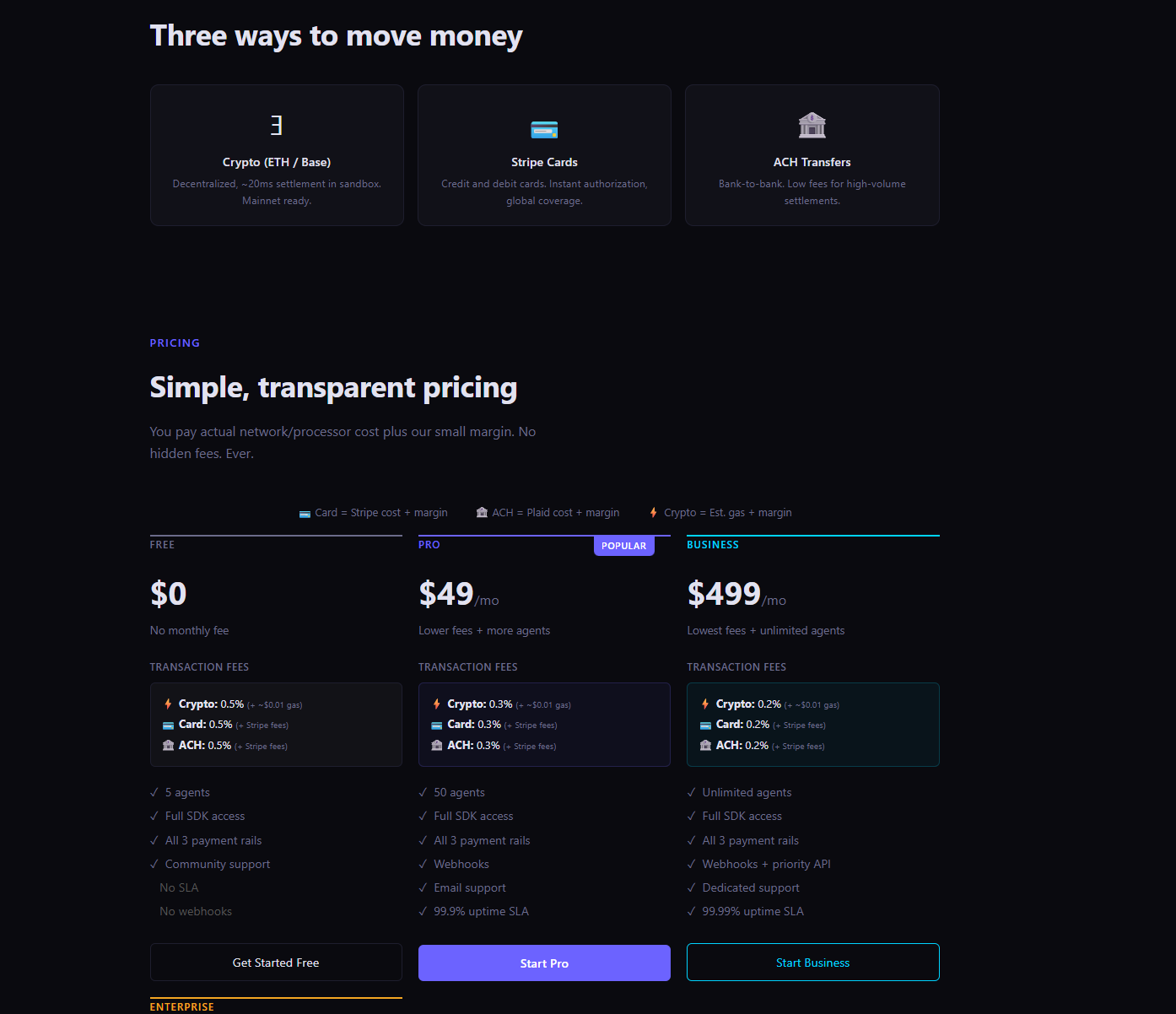Switch to the PRO pricing column
The image size is (1176, 1014).
click(x=429, y=544)
